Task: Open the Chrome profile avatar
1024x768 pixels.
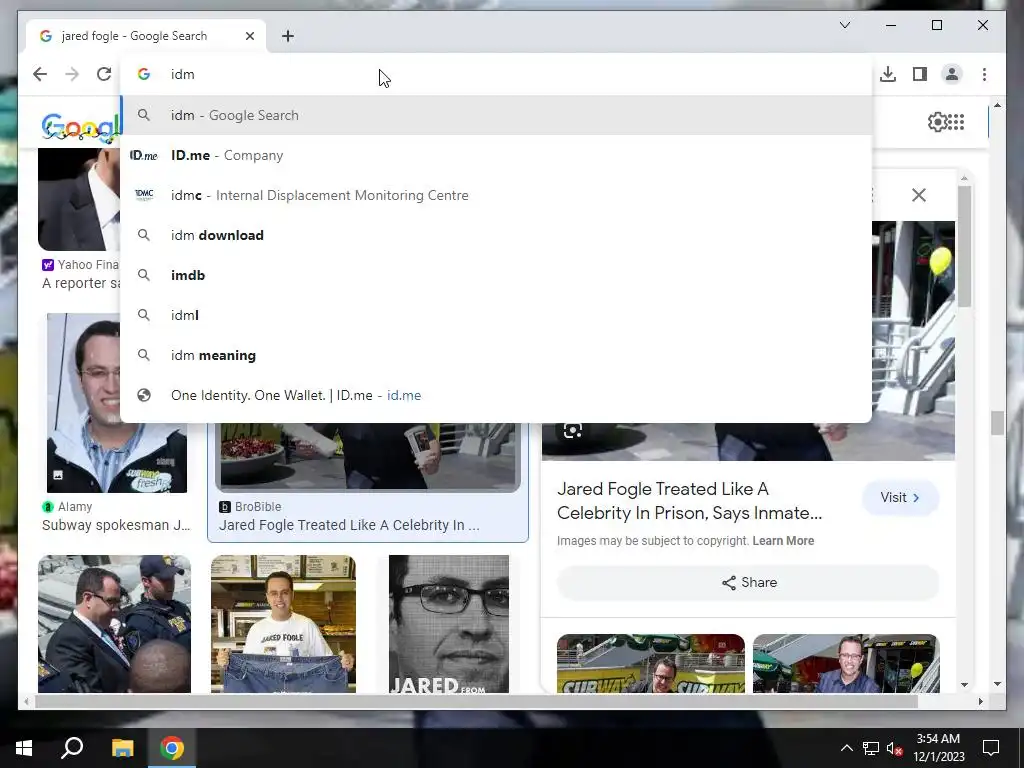Action: click(952, 74)
